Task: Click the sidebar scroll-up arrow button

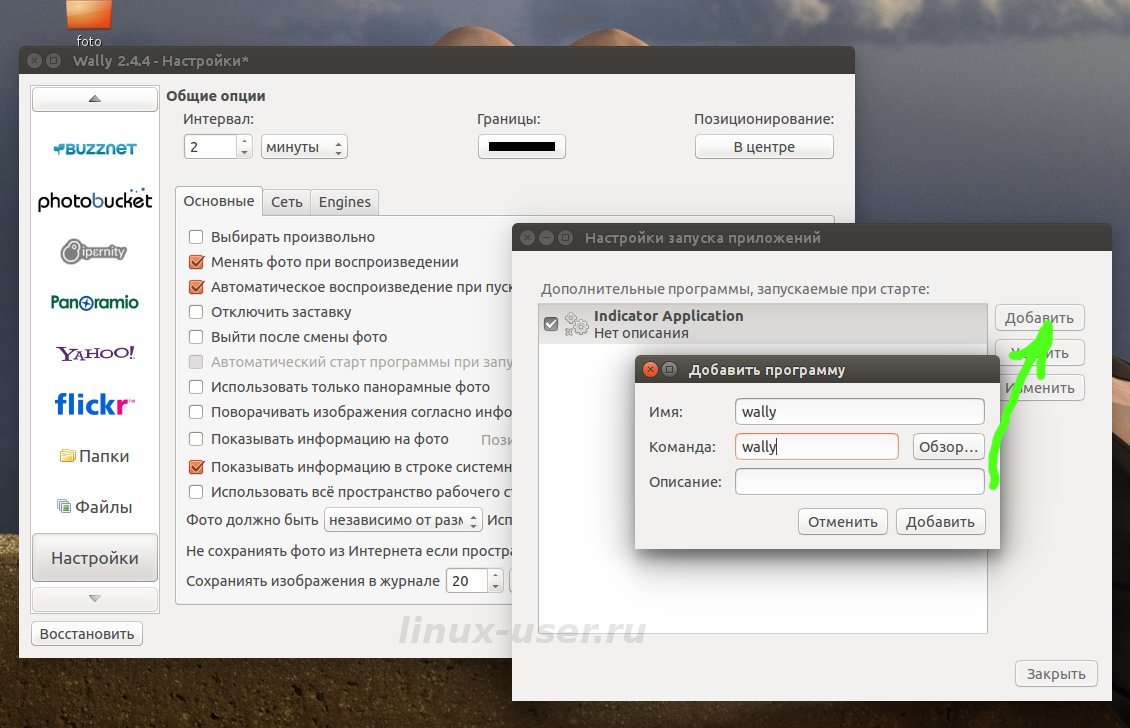Action: [x=94, y=99]
